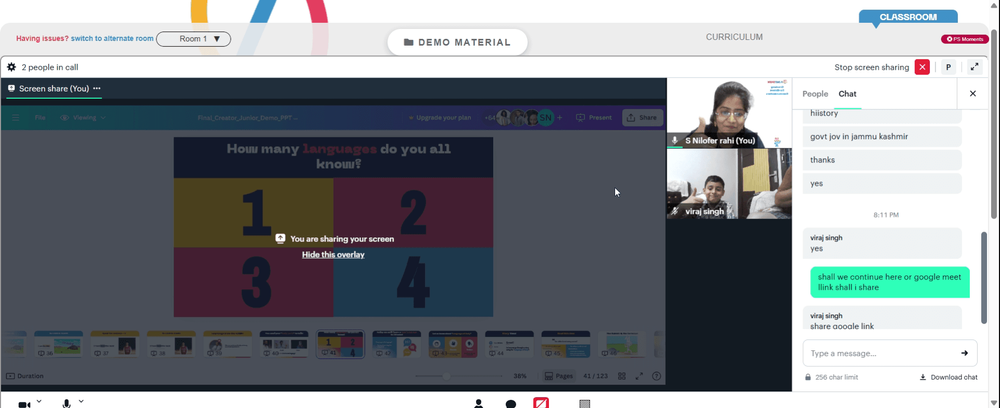Click the Present button in Canva
This screenshot has width=1000, height=408.
click(594, 118)
